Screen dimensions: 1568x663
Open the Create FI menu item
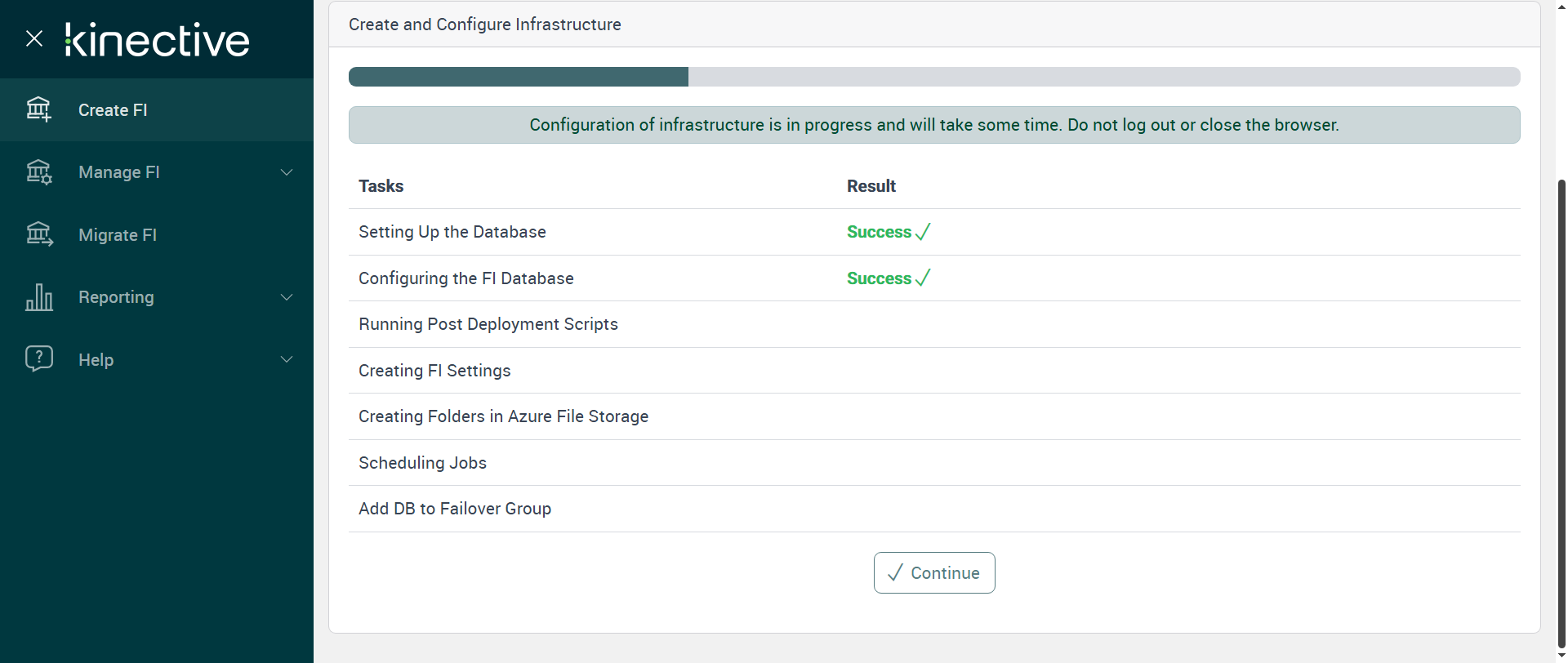tap(113, 110)
